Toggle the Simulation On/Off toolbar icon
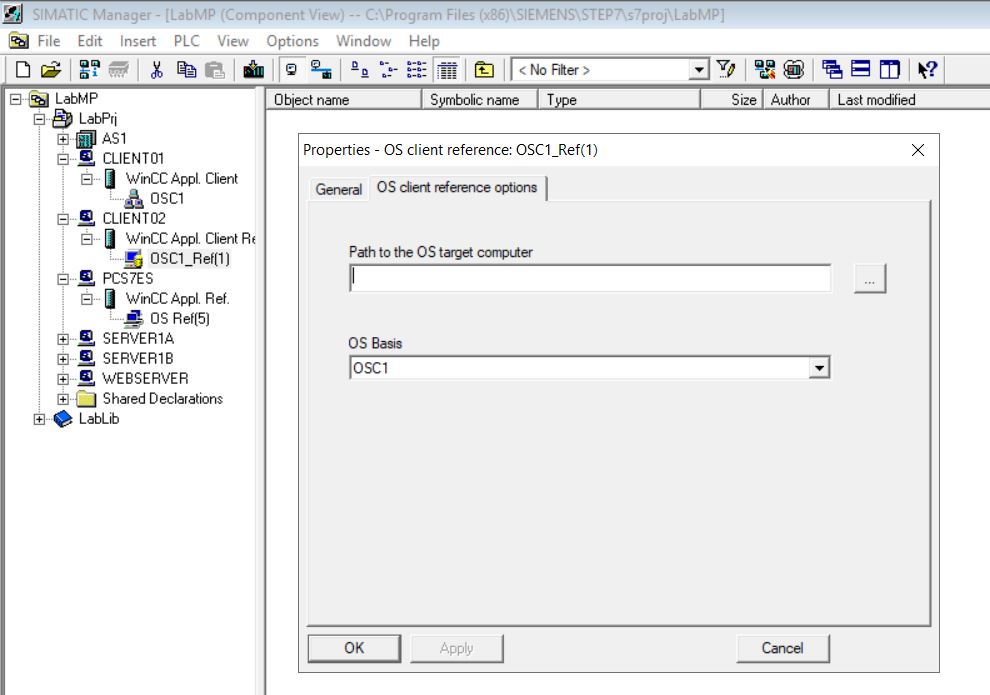Image resolution: width=990 pixels, height=695 pixels. tap(794, 69)
